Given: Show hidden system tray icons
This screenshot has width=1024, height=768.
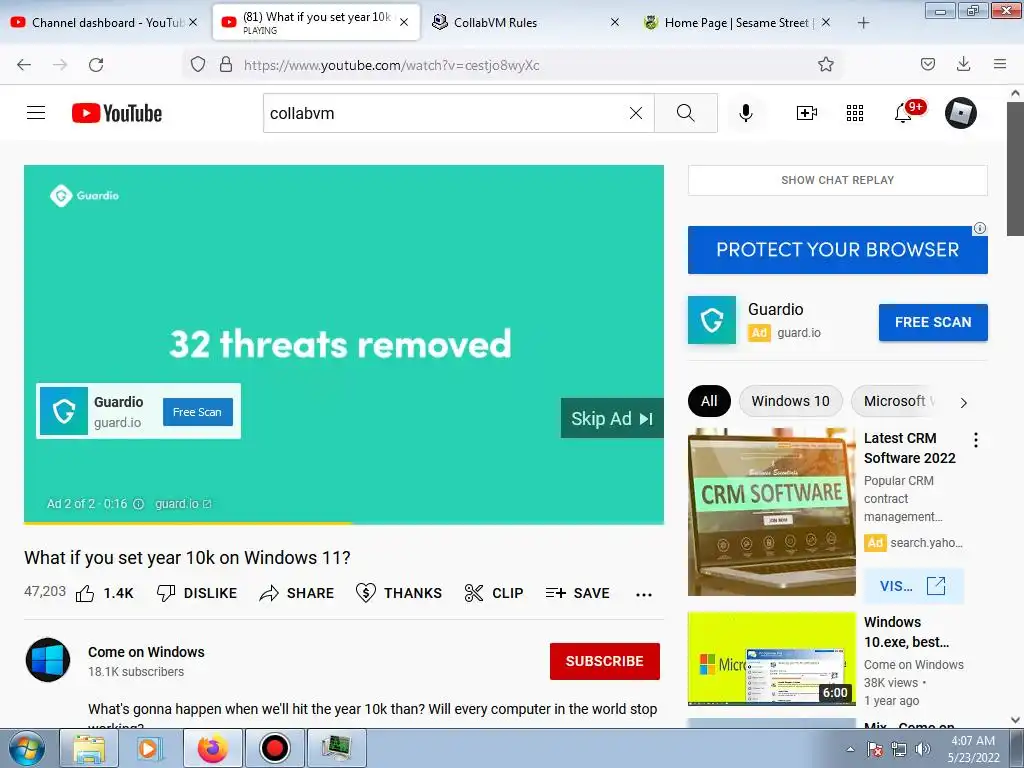Looking at the screenshot, I should (x=850, y=749).
